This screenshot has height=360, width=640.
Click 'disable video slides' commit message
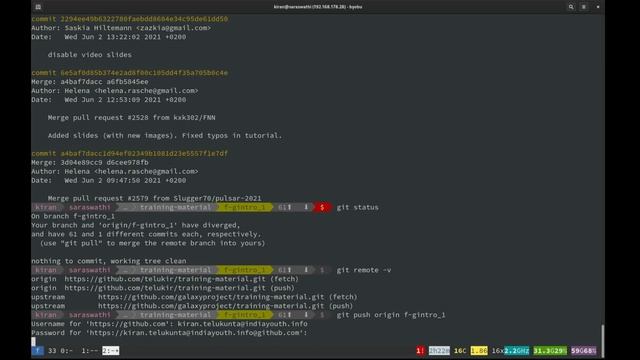click(x=90, y=55)
